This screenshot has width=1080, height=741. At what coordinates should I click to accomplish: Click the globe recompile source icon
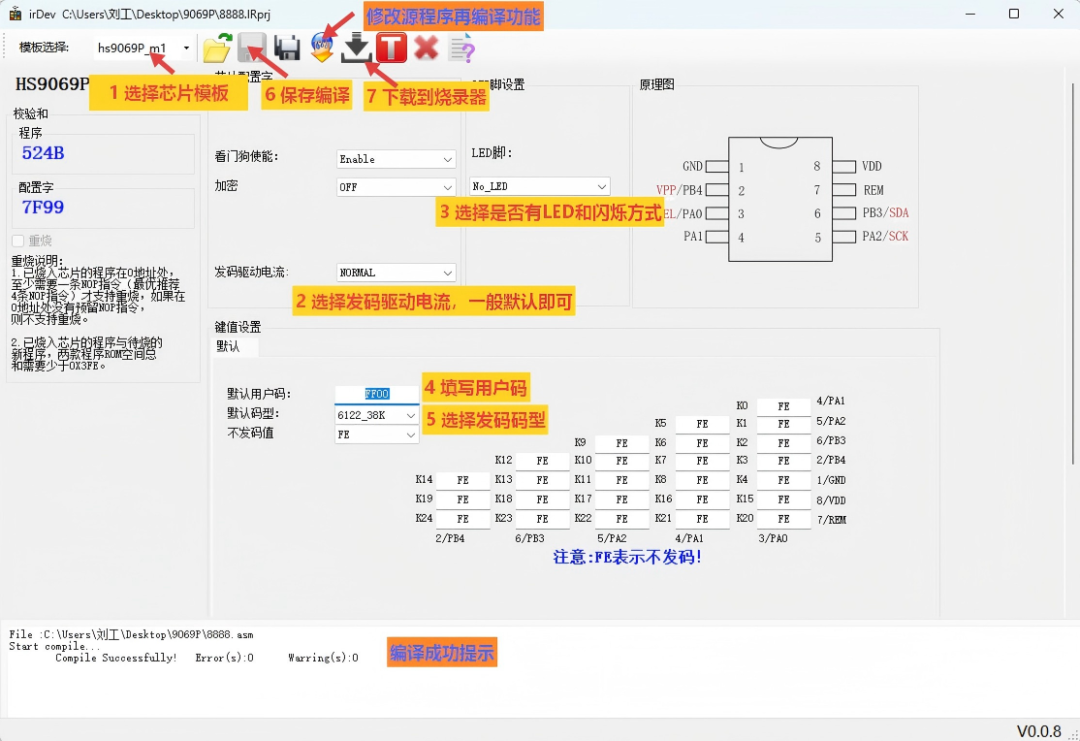(322, 48)
